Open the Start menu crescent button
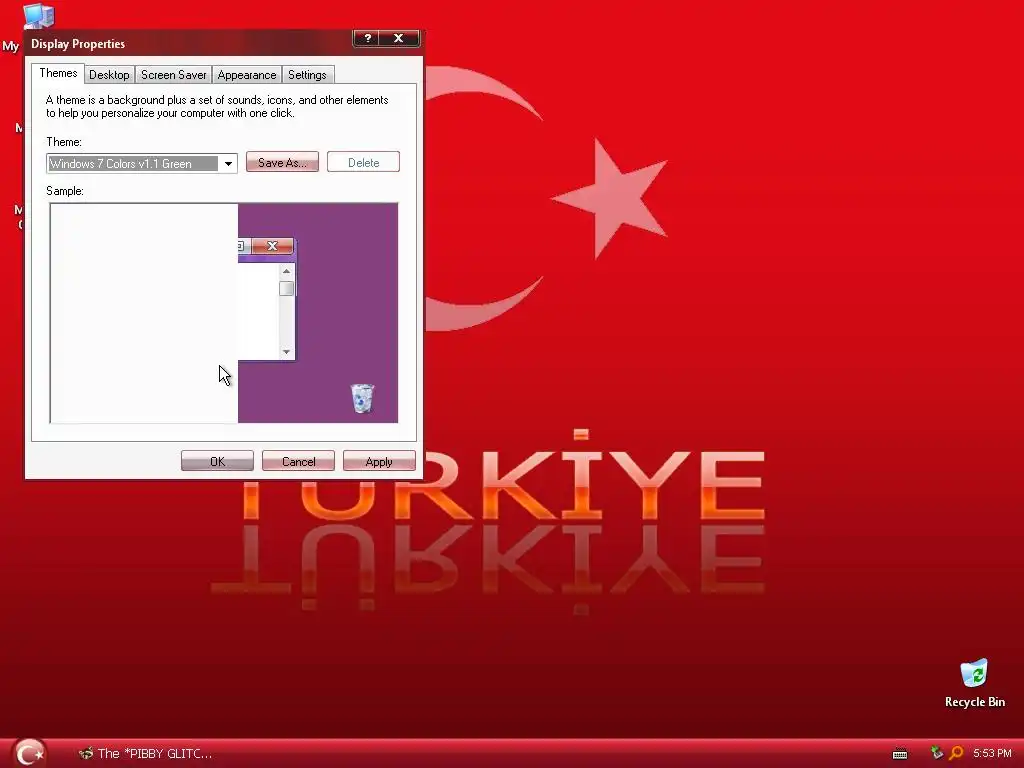This screenshot has width=1024, height=768. point(29,752)
